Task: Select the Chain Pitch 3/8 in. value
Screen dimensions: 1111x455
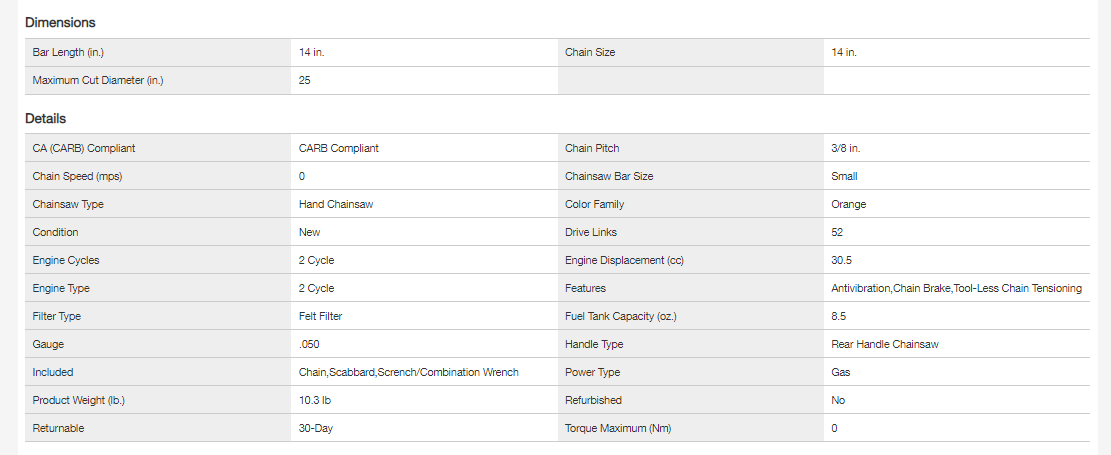Action: tap(846, 148)
